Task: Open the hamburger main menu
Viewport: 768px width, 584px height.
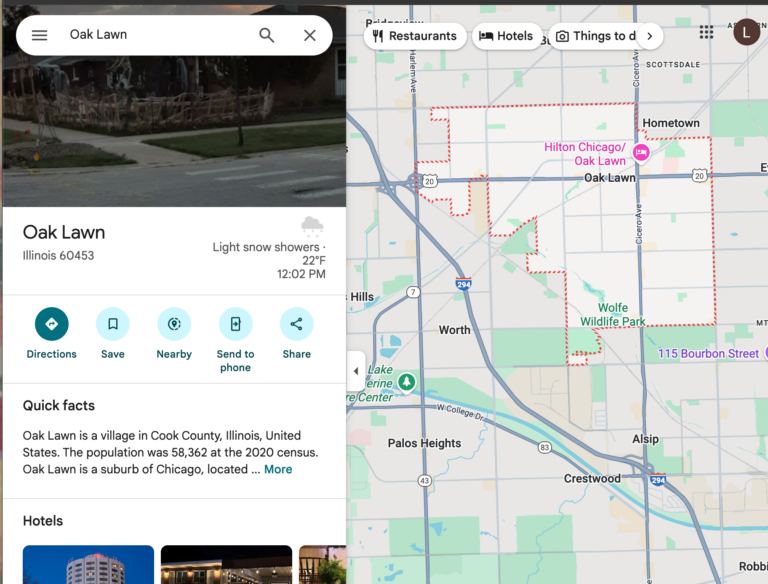Action: (x=39, y=35)
